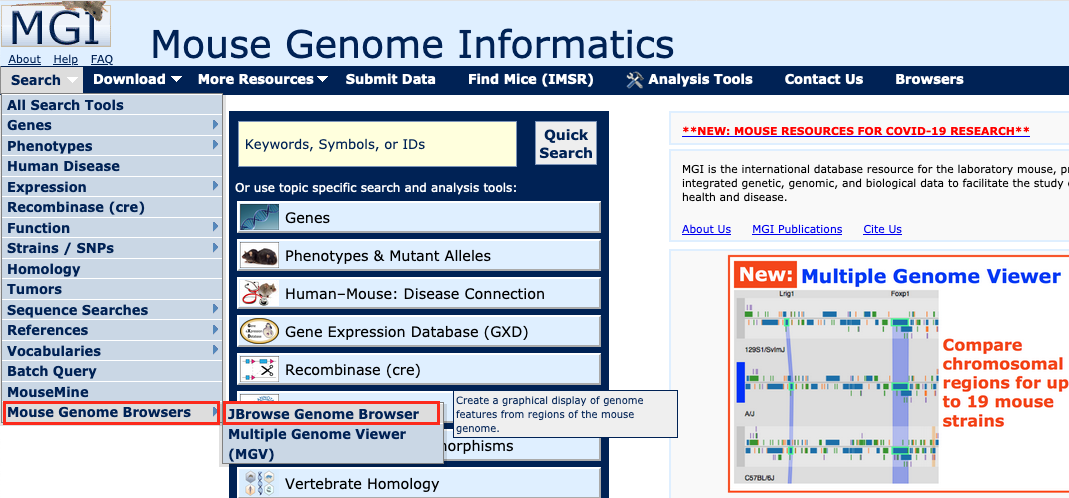Image resolution: width=1069 pixels, height=498 pixels.
Task: Select Submit Data in navigation bar
Action: 390,80
